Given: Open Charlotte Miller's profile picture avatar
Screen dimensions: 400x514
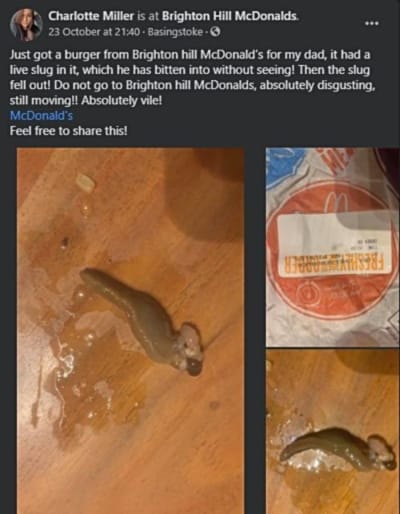Looking at the screenshot, I should [26, 25].
